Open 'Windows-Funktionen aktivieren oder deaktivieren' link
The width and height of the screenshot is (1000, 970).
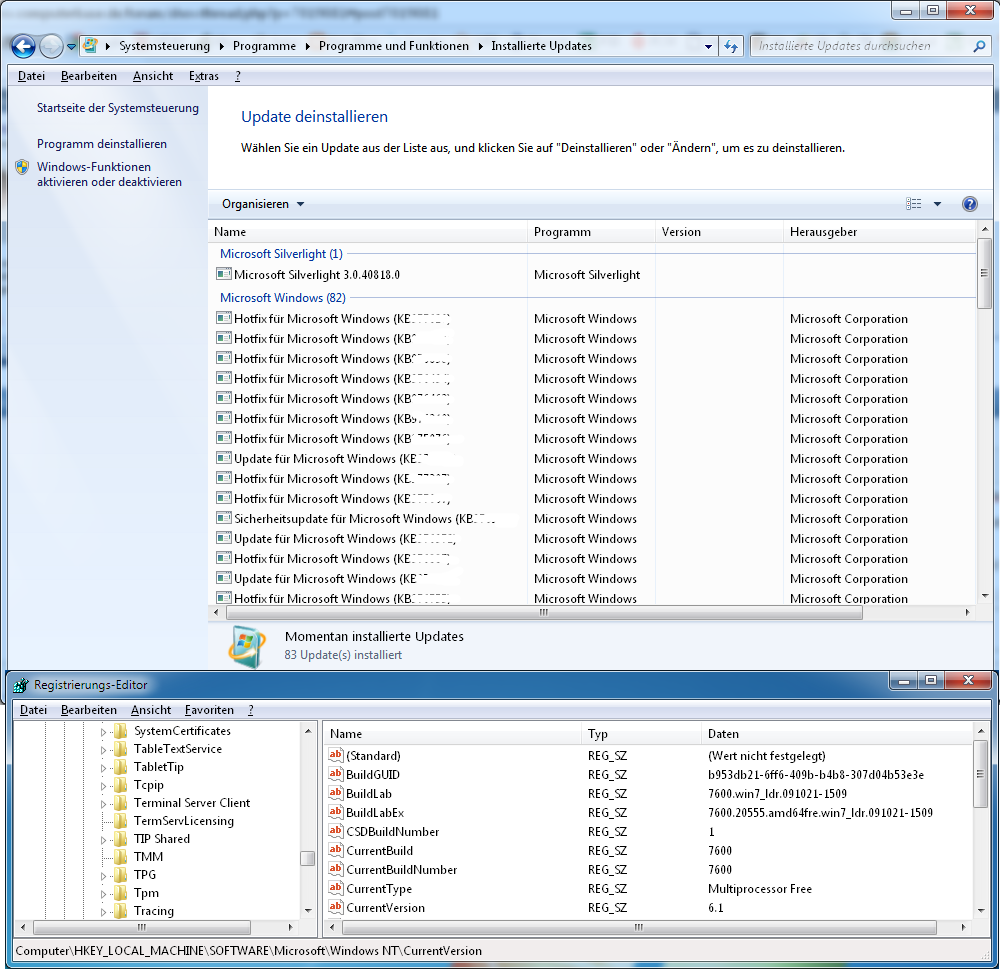(x=109, y=174)
